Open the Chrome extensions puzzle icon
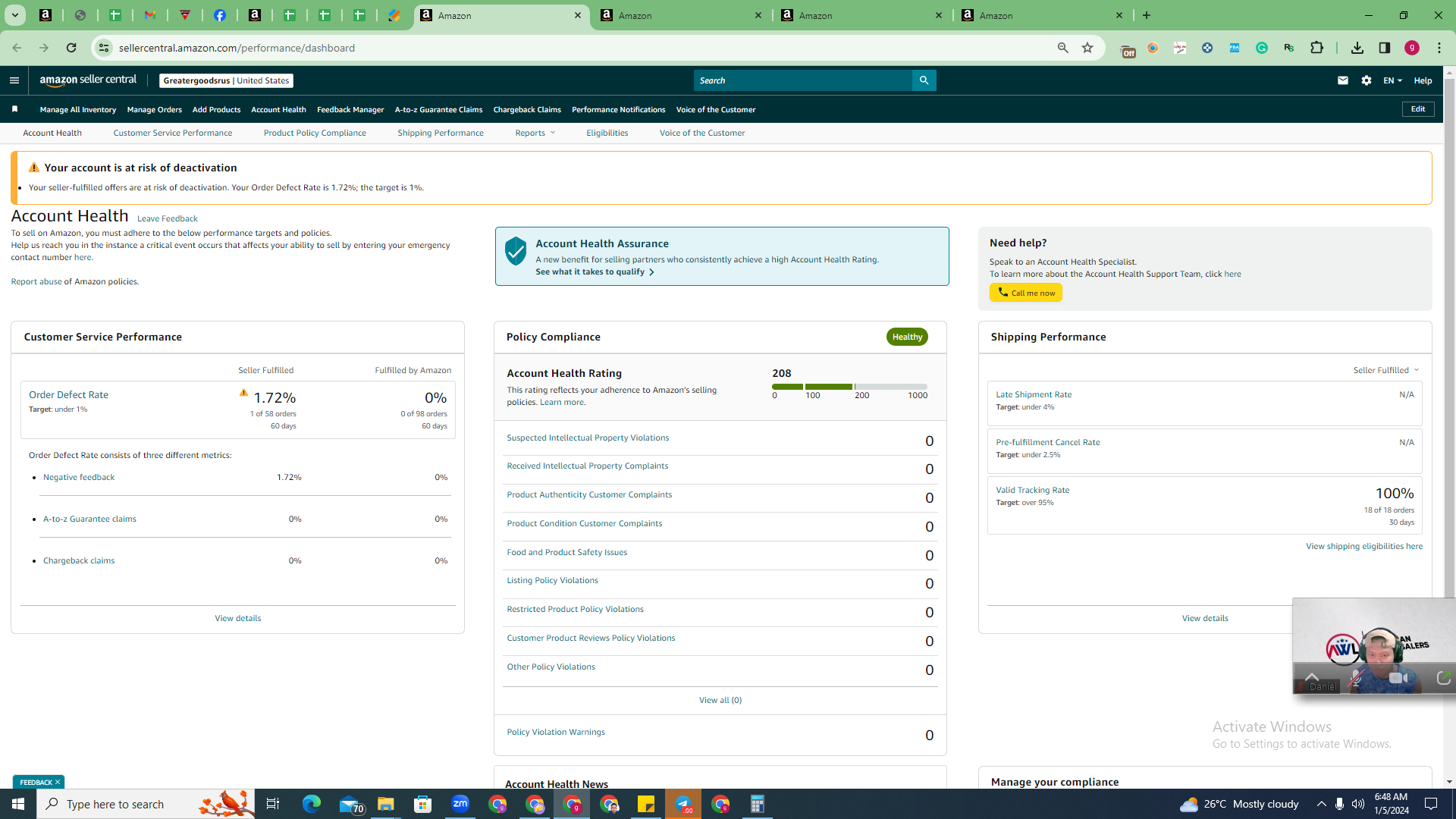Screen dimensions: 1456x819 tap(1316, 48)
